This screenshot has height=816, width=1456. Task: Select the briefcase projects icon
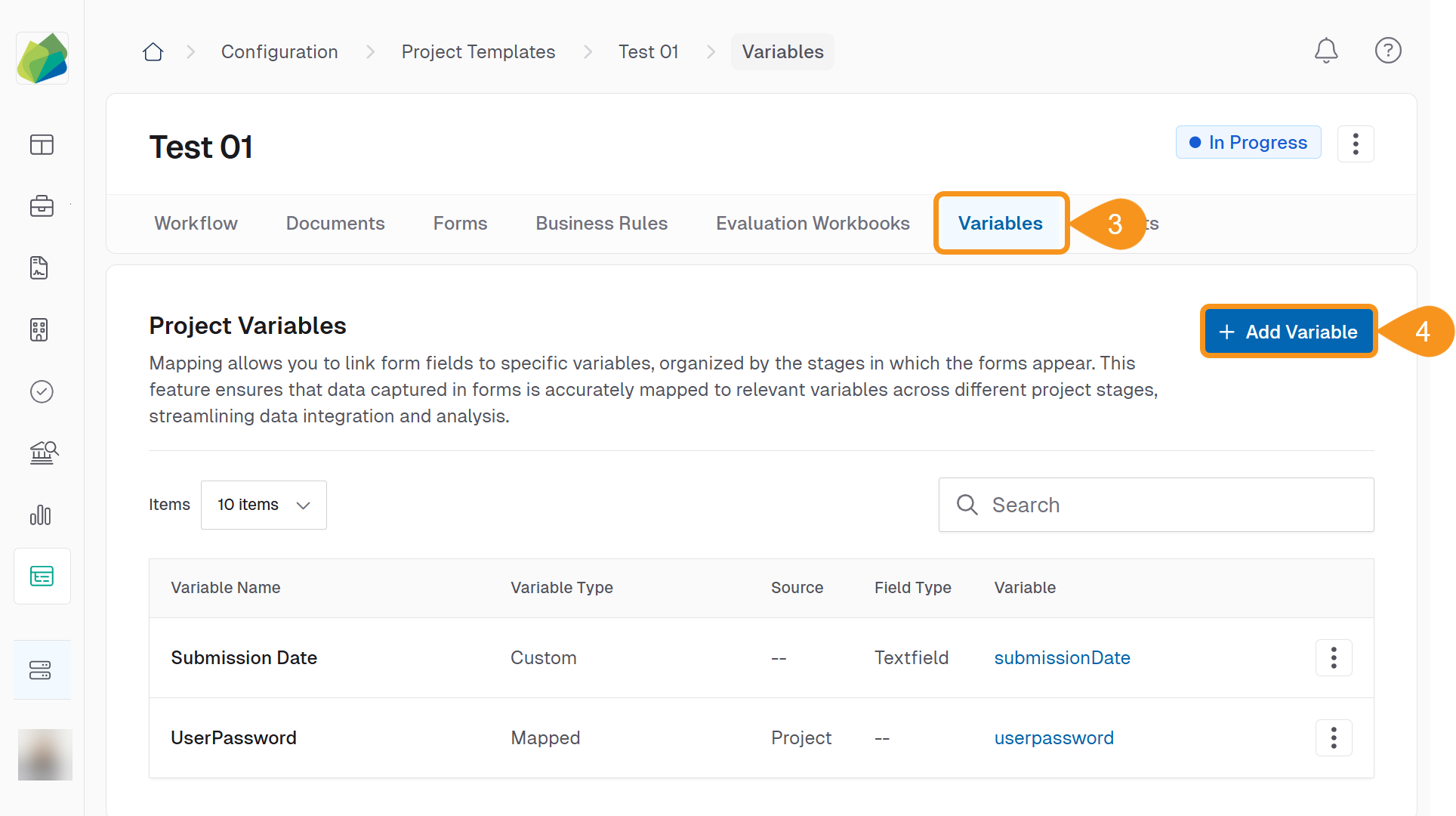click(x=42, y=206)
